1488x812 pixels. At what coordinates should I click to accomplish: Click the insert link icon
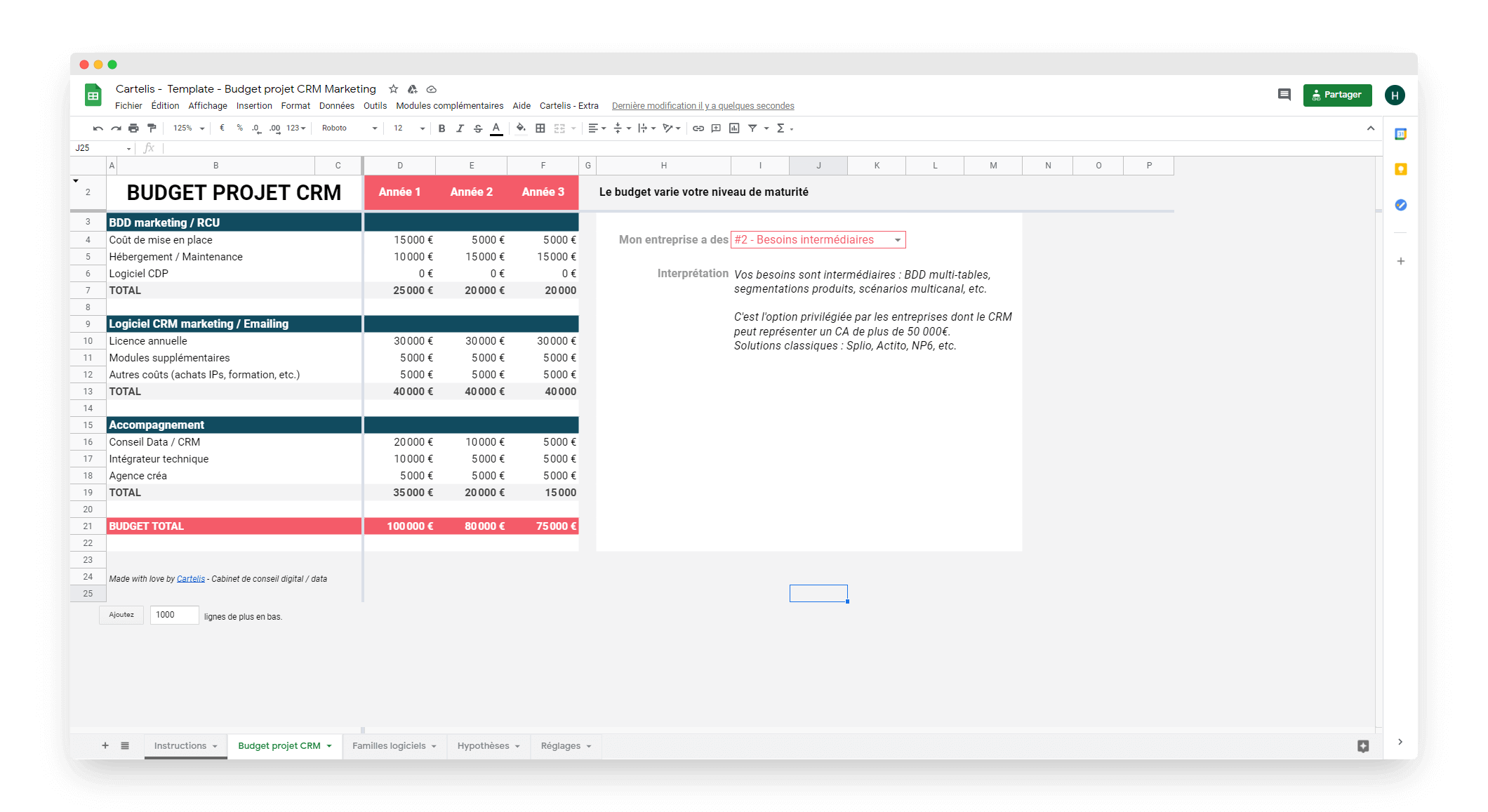(x=698, y=128)
